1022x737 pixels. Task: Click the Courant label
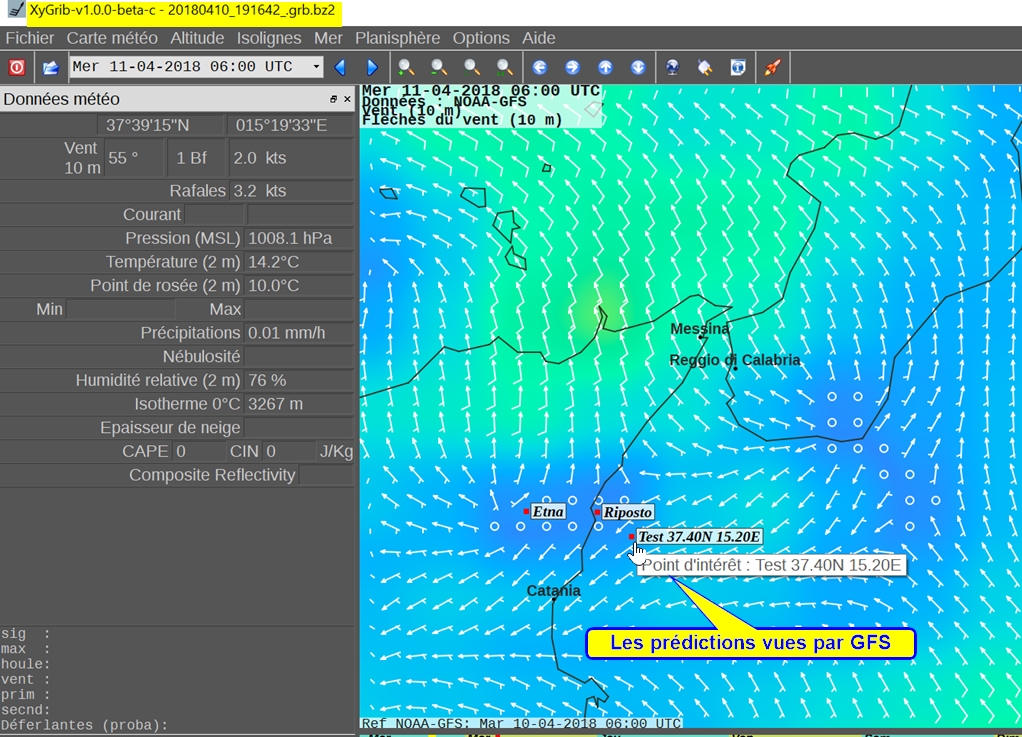152,214
